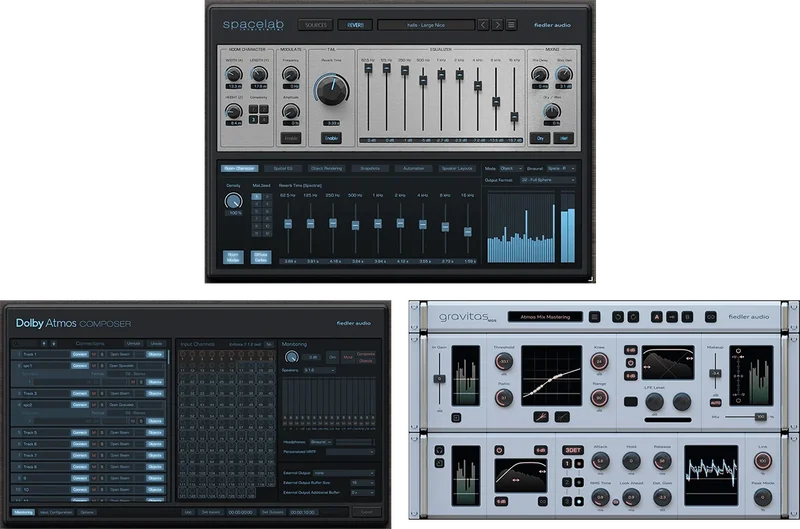The image size is (800, 529).
Task: Open External Output Buffer Size dropdown
Action: coord(362,483)
